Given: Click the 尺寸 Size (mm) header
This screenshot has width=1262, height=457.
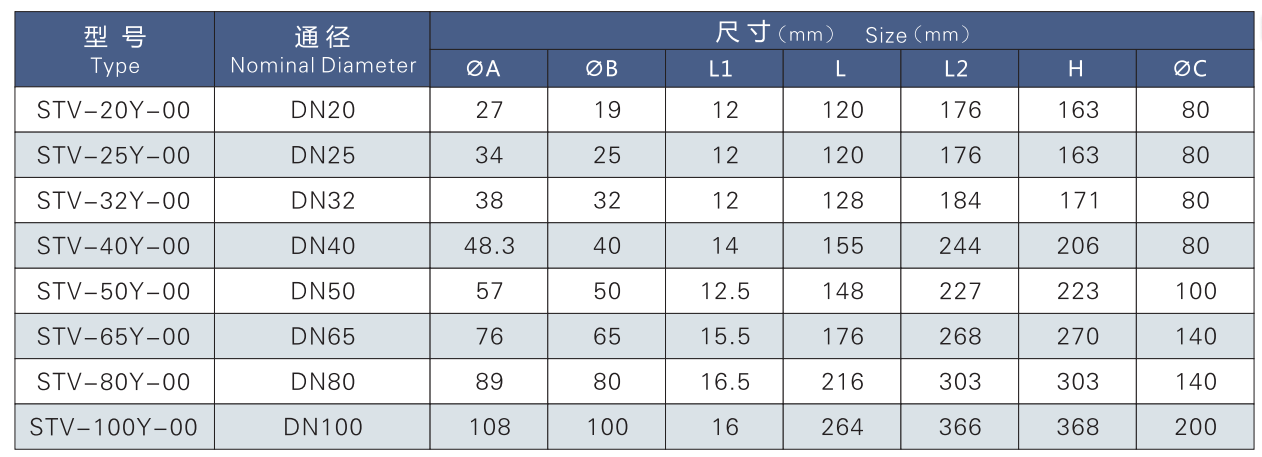Looking at the screenshot, I should click(842, 32).
